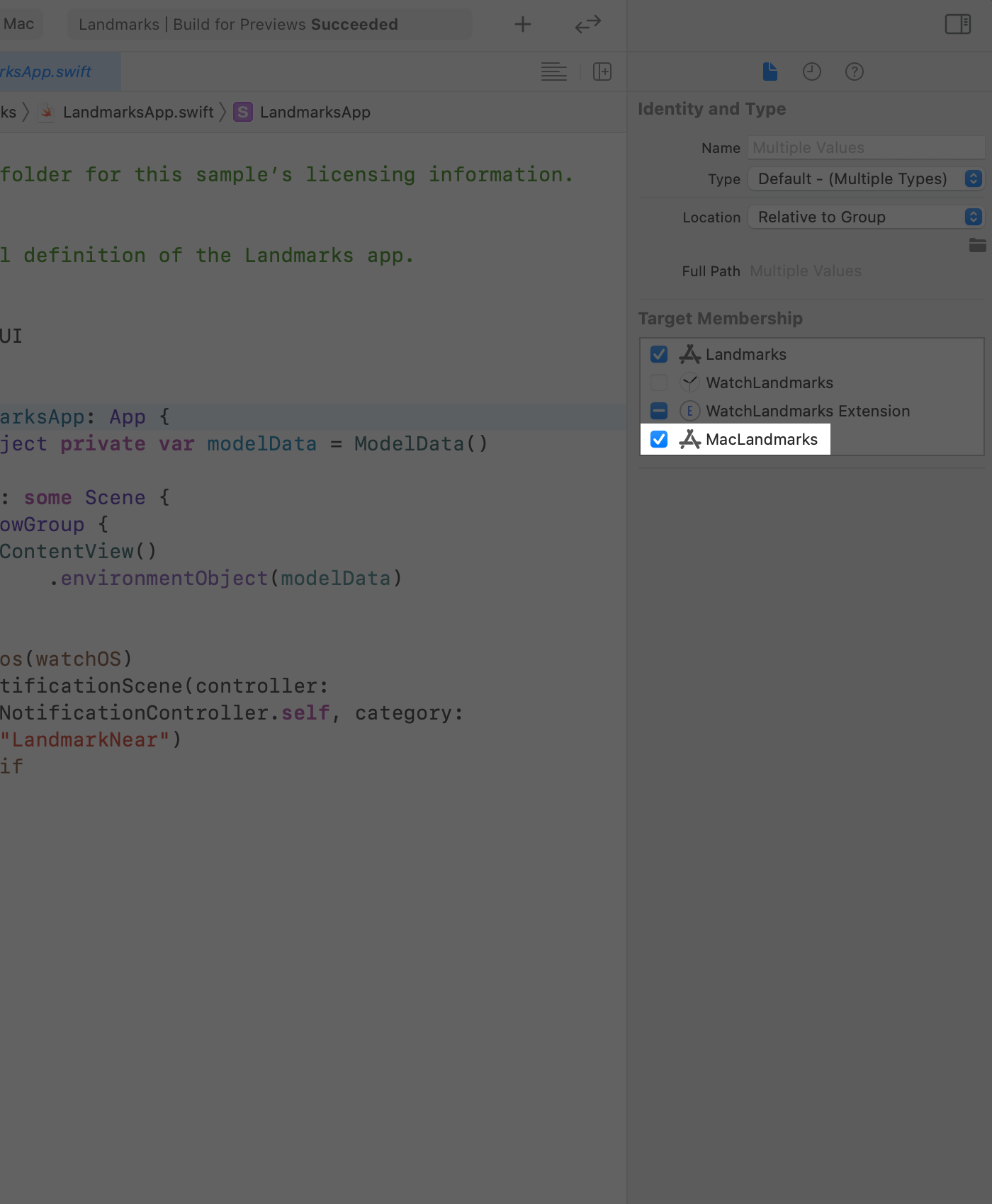This screenshot has width=992, height=1204.
Task: Enable the WatchLandmarks target checkbox
Action: click(659, 382)
